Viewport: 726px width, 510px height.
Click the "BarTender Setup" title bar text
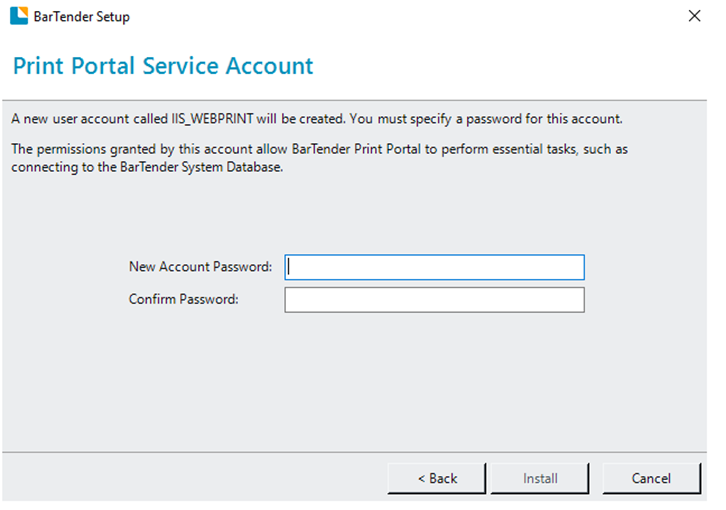pyautogui.click(x=82, y=17)
